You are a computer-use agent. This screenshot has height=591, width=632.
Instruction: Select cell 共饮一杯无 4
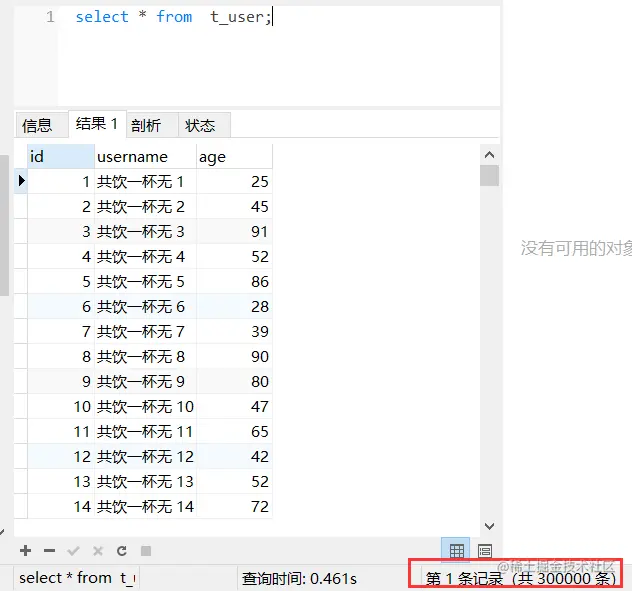pos(146,256)
